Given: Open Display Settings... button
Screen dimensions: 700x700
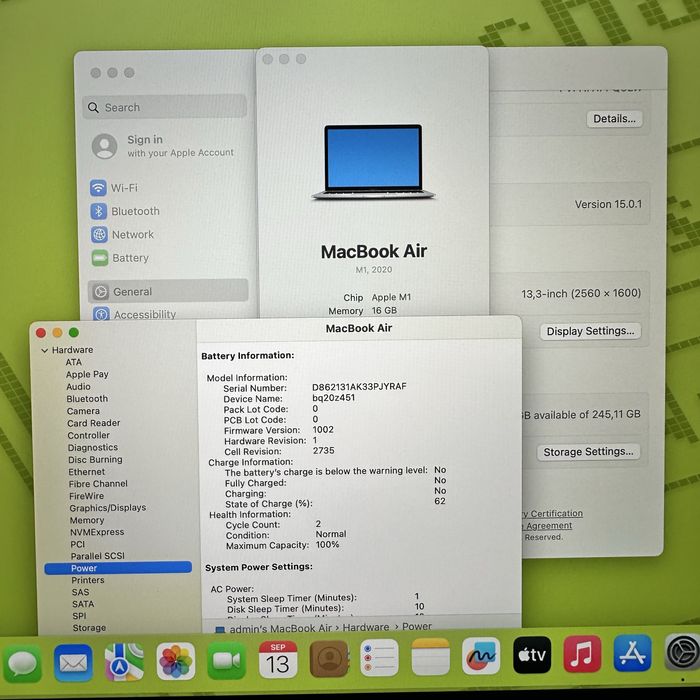Looking at the screenshot, I should [590, 331].
